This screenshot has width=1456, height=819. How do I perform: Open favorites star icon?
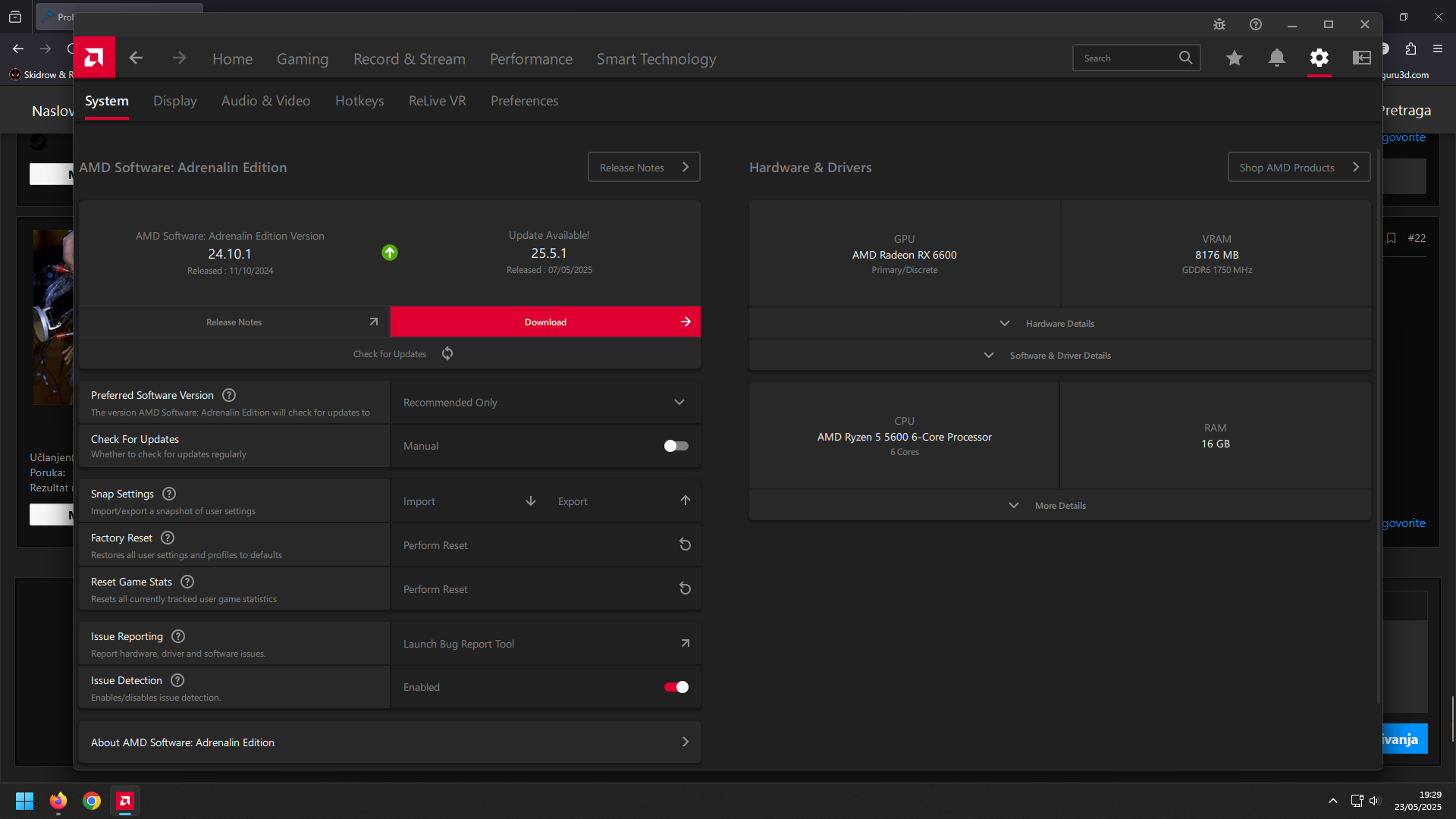(1235, 58)
